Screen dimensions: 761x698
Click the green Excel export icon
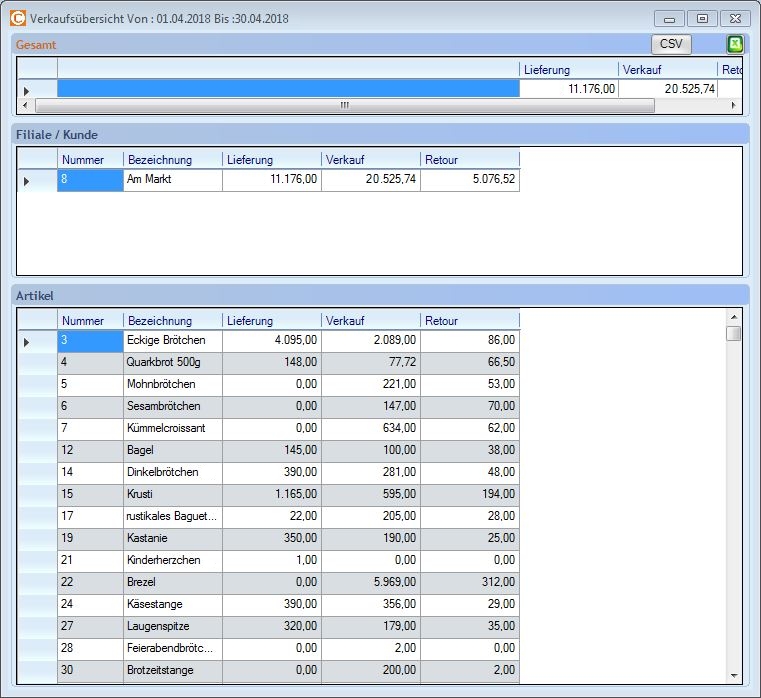point(735,44)
